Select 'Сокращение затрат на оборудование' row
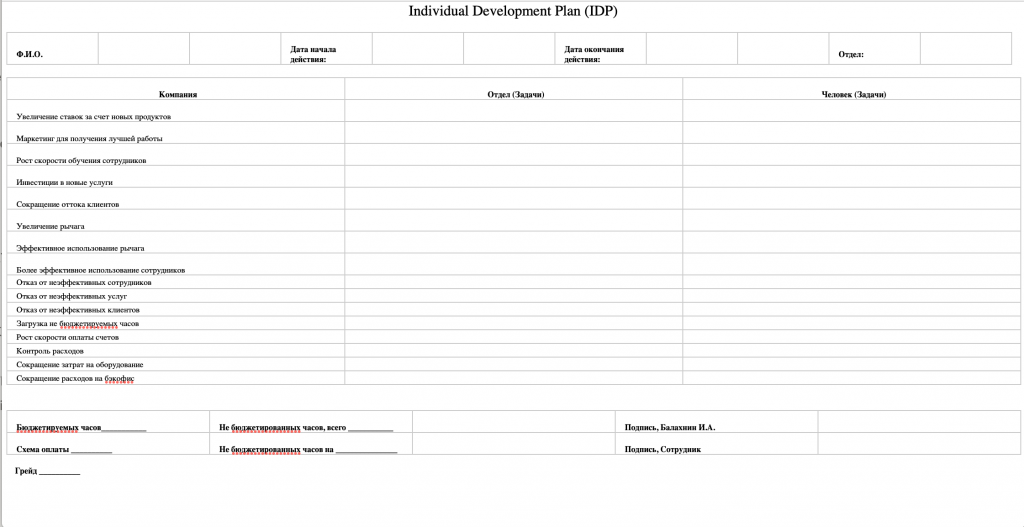Screen dimensions: 1024x527 (x=514, y=364)
